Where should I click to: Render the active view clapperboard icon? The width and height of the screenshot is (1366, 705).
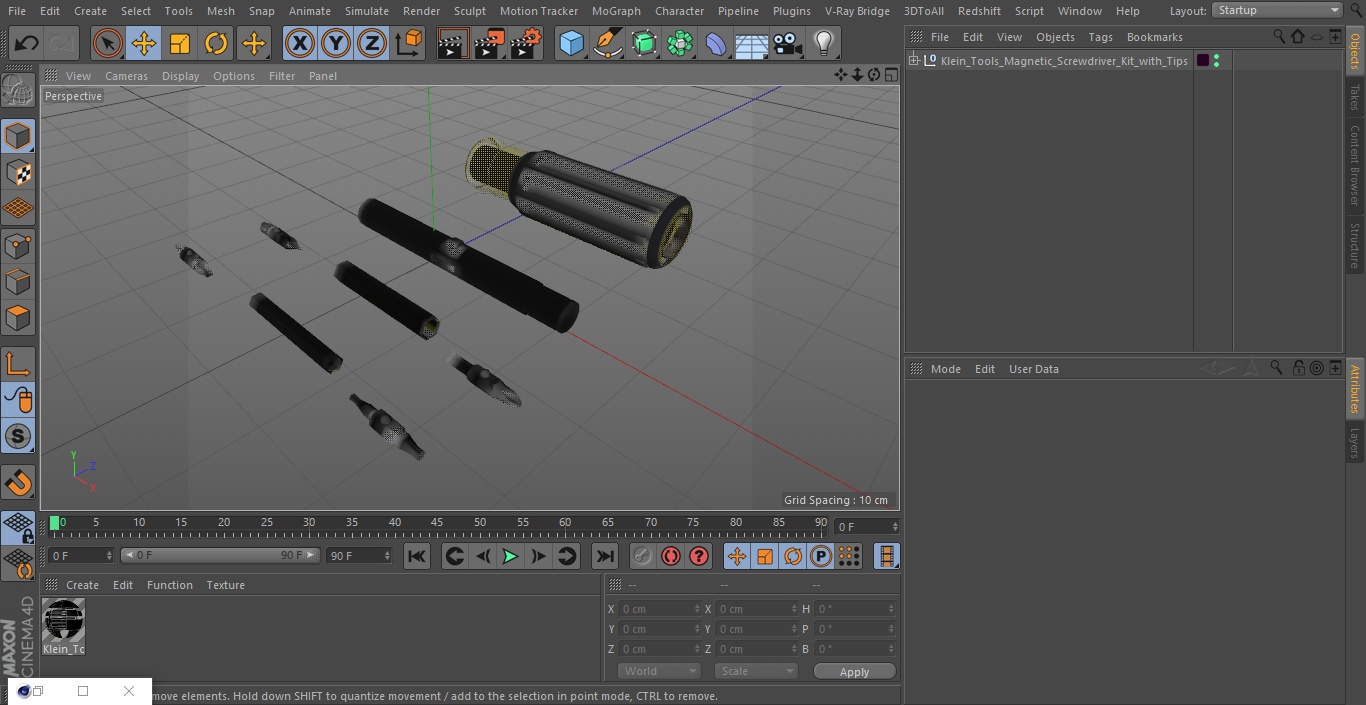click(x=452, y=43)
